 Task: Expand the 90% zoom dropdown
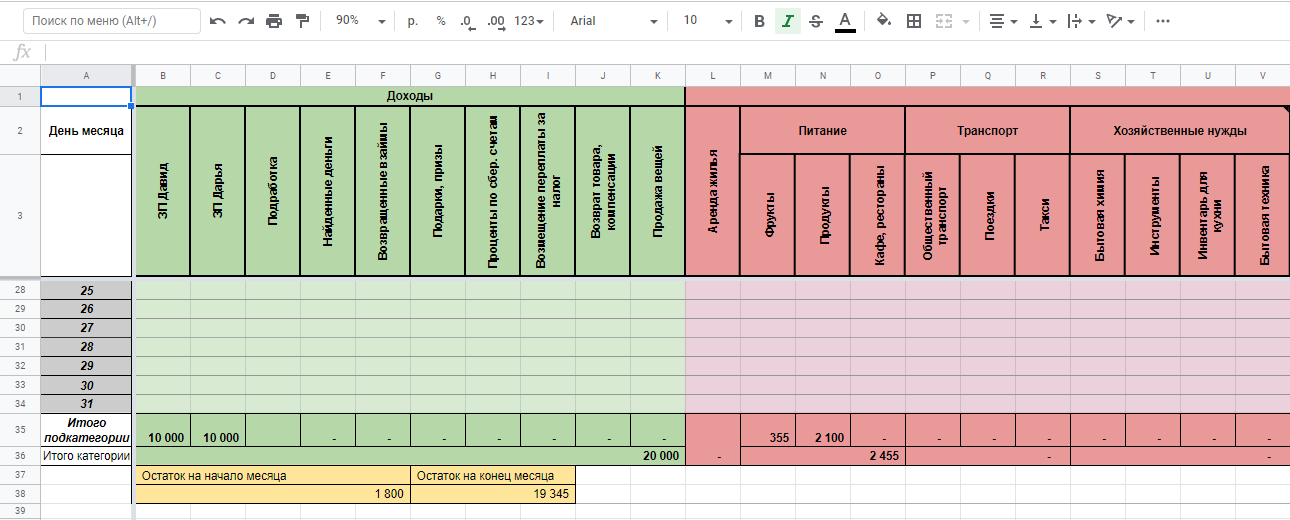[360, 21]
